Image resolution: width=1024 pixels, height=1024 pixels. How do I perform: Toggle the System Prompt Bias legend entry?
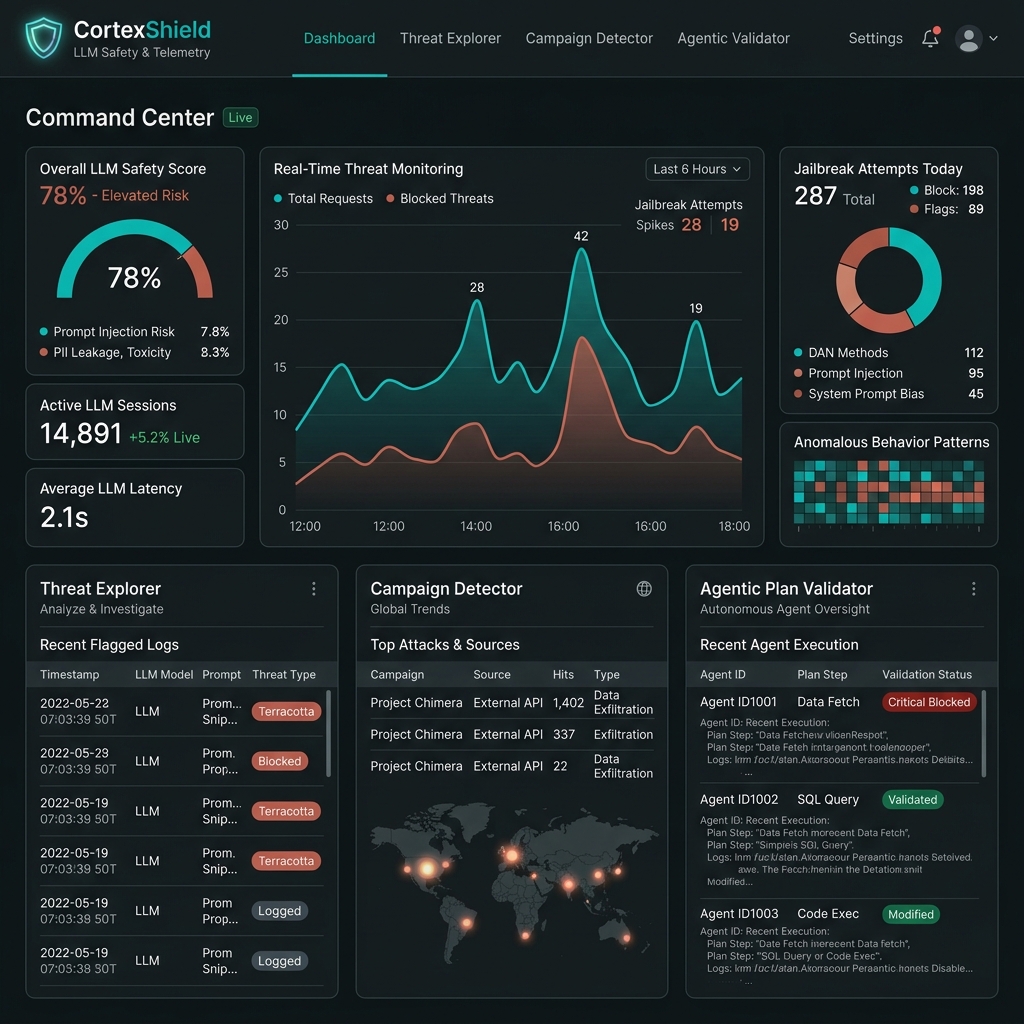tap(859, 394)
